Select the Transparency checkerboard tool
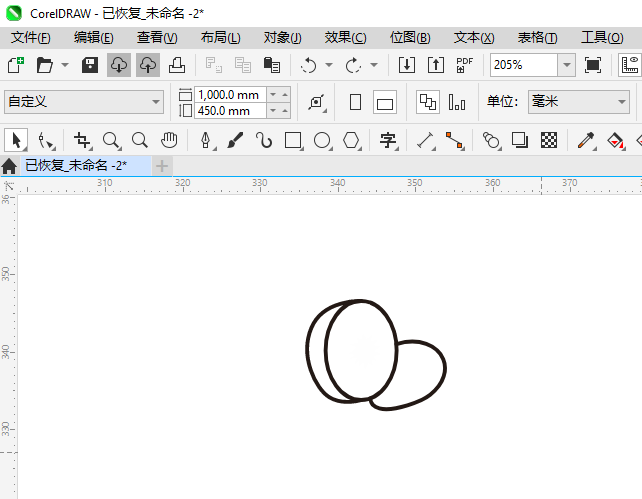Screen dimensions: 642x499 (549, 140)
